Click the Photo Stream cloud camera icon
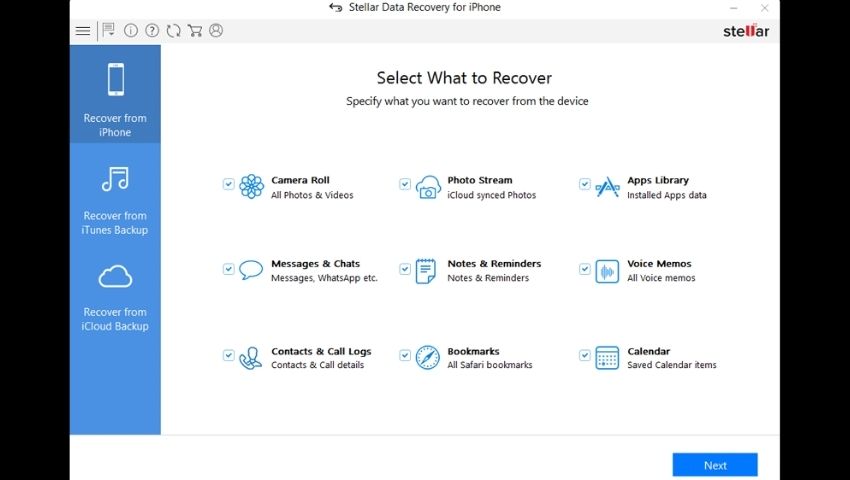Image resolution: width=850 pixels, height=480 pixels. point(428,187)
